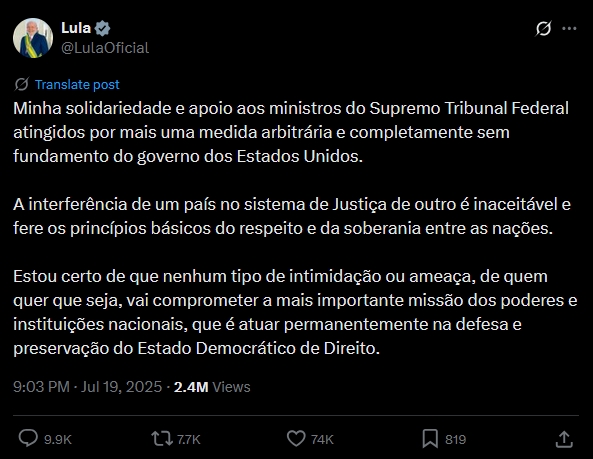The height and width of the screenshot is (459, 593).
Task: Open Grok icon at top right
Action: click(x=543, y=28)
